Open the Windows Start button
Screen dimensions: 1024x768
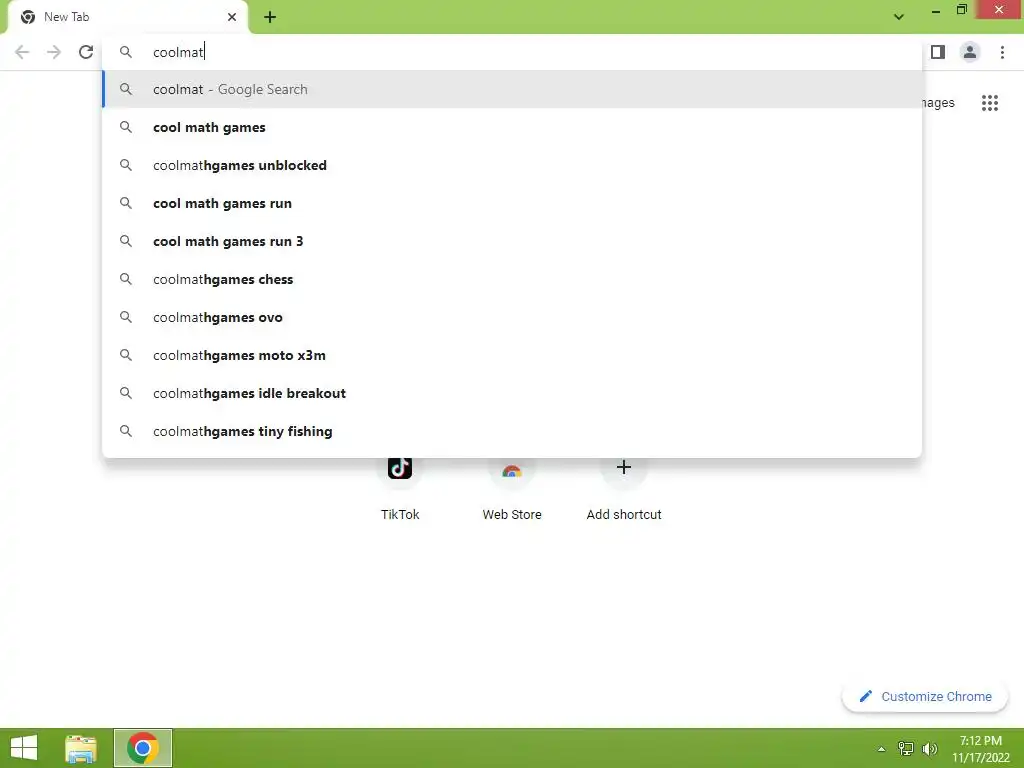click(24, 748)
